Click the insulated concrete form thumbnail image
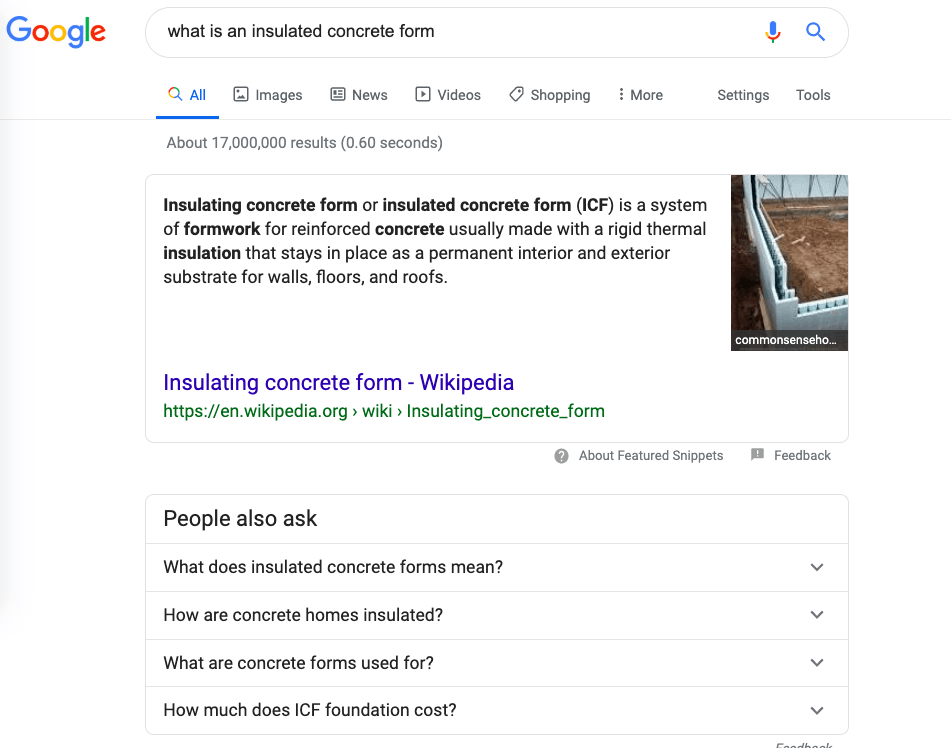The height and width of the screenshot is (748, 951). coord(789,262)
